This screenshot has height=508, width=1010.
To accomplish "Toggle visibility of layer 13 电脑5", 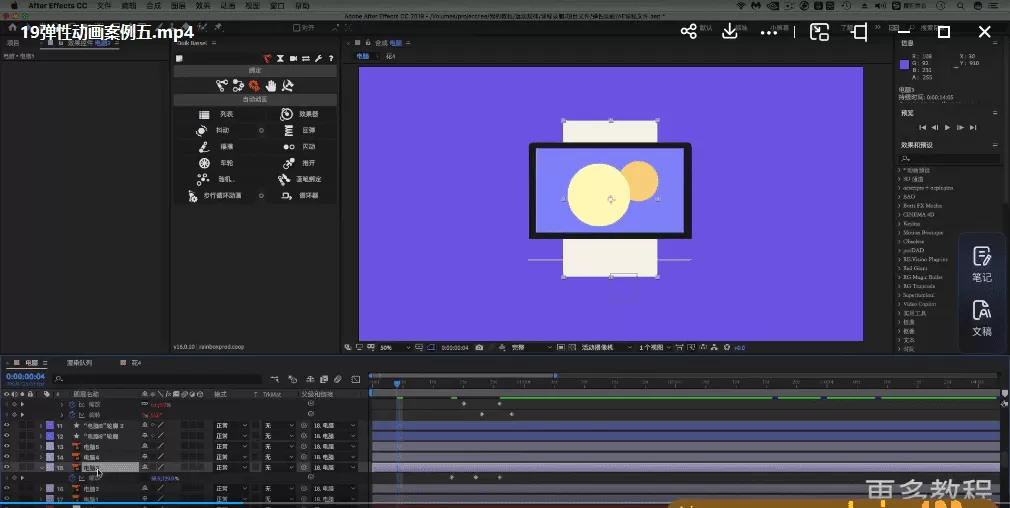I will pyautogui.click(x=7, y=446).
